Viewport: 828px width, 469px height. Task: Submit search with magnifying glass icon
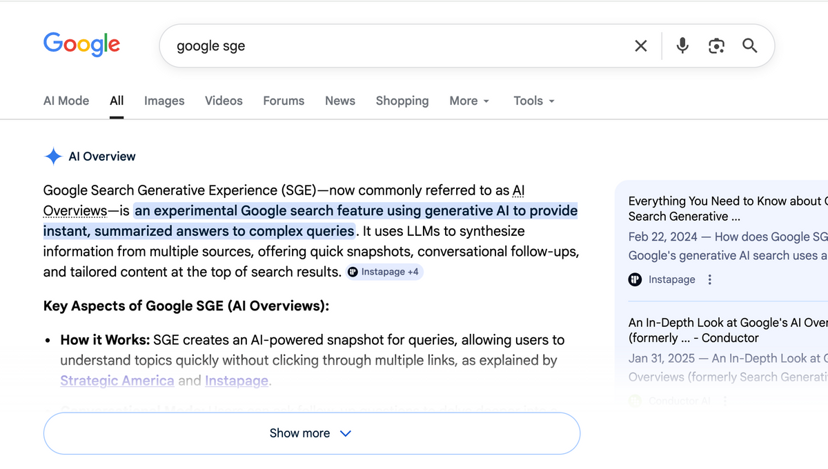click(750, 46)
